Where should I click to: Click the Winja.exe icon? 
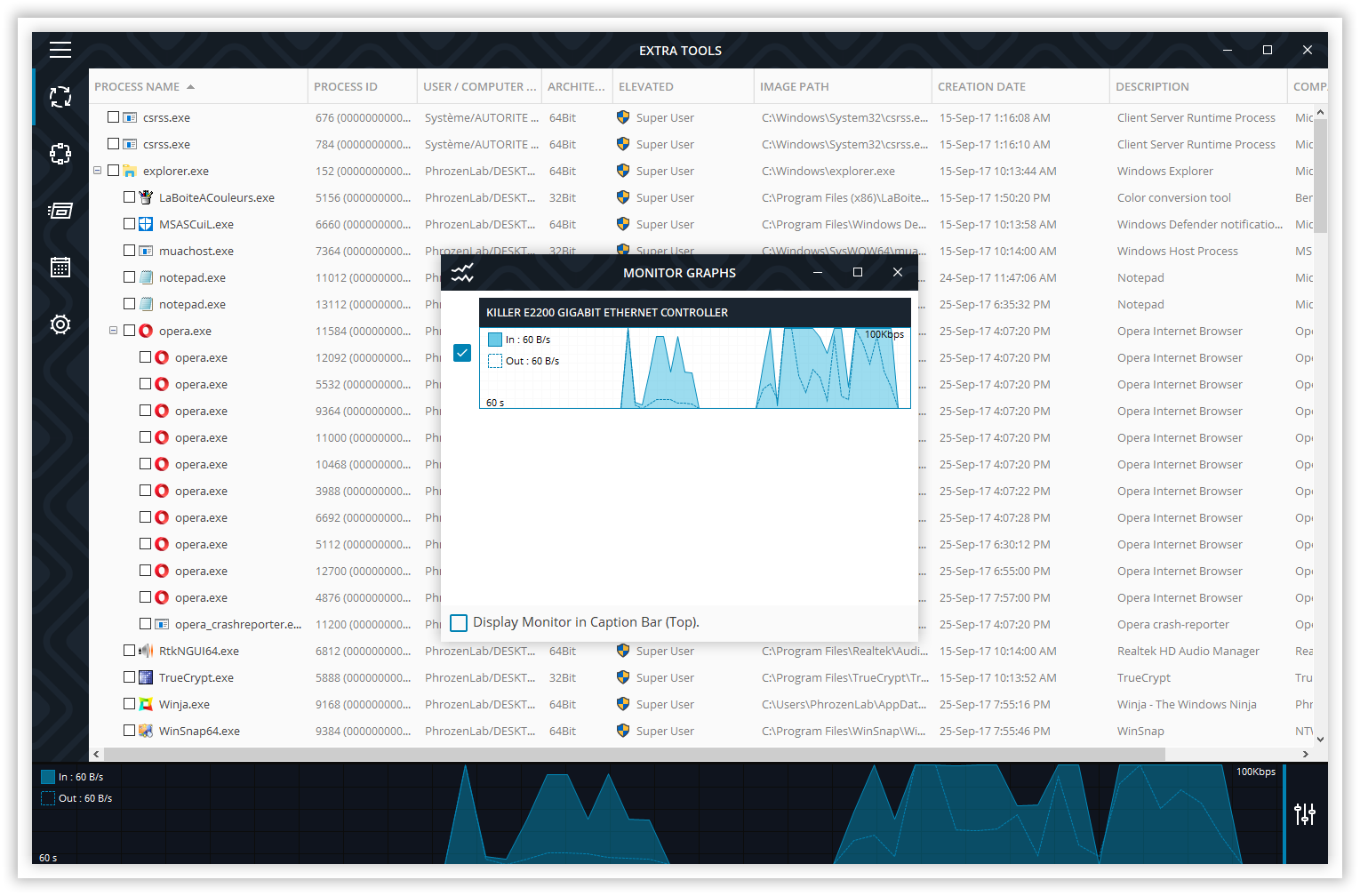(x=146, y=704)
